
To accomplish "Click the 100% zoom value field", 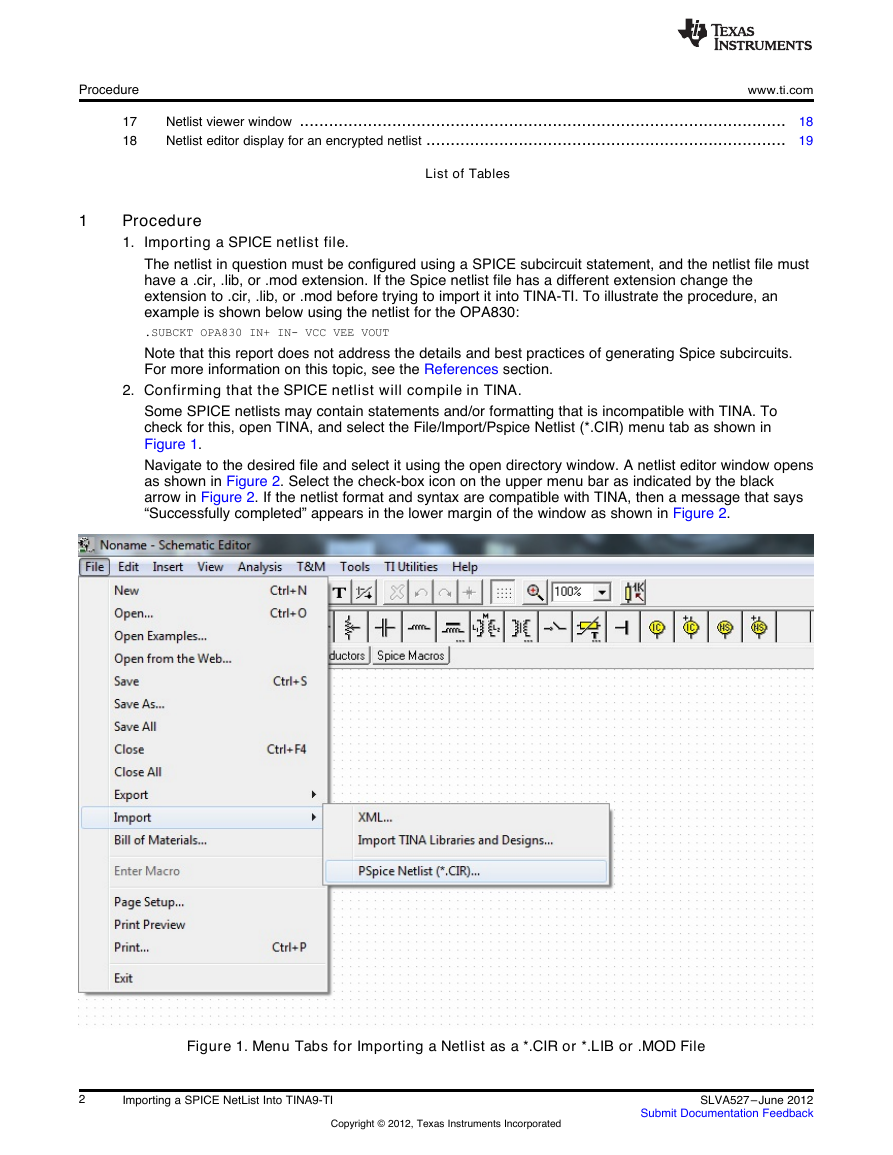I will [x=573, y=592].
